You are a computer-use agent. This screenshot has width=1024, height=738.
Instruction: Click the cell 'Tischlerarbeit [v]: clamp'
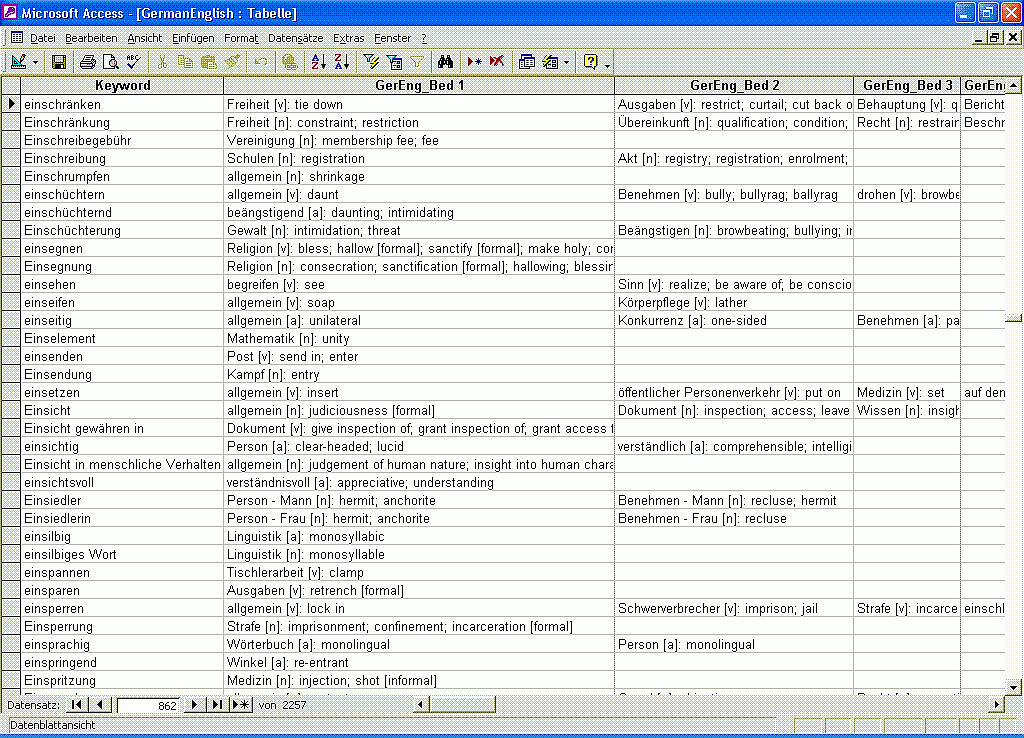point(419,573)
